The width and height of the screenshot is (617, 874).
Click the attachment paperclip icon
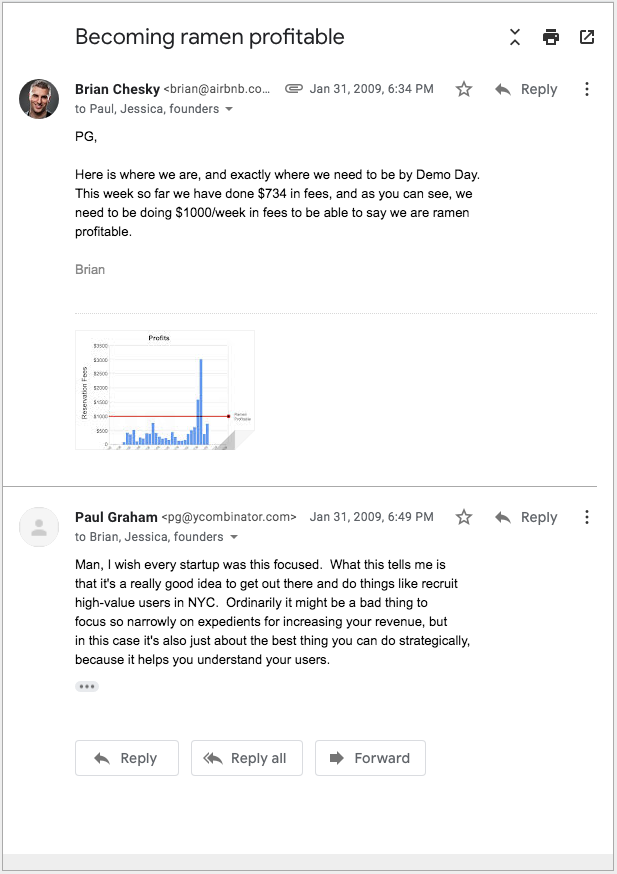[293, 89]
